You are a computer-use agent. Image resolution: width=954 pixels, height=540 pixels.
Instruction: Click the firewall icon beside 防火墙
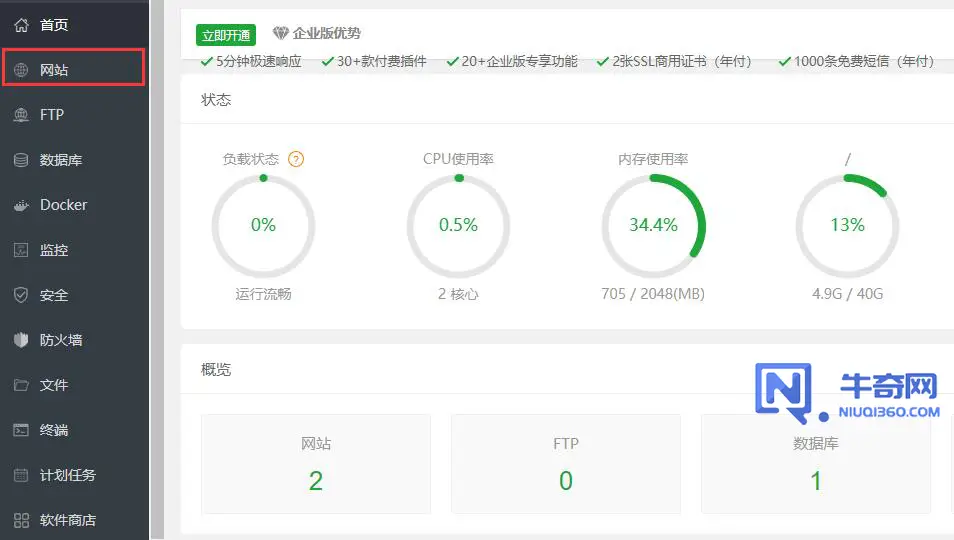(21, 340)
